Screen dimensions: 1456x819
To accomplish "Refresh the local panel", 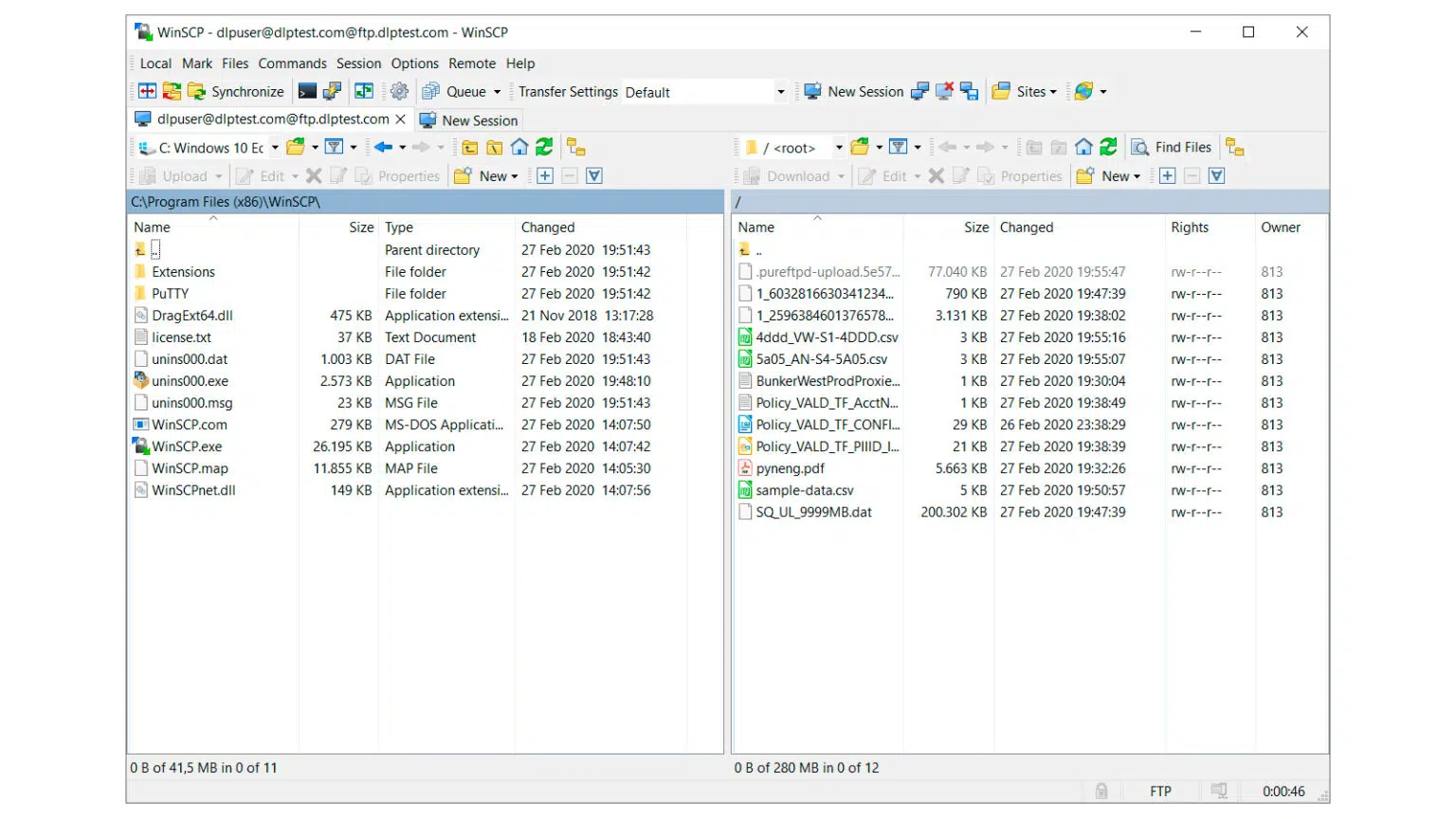I will [x=544, y=148].
